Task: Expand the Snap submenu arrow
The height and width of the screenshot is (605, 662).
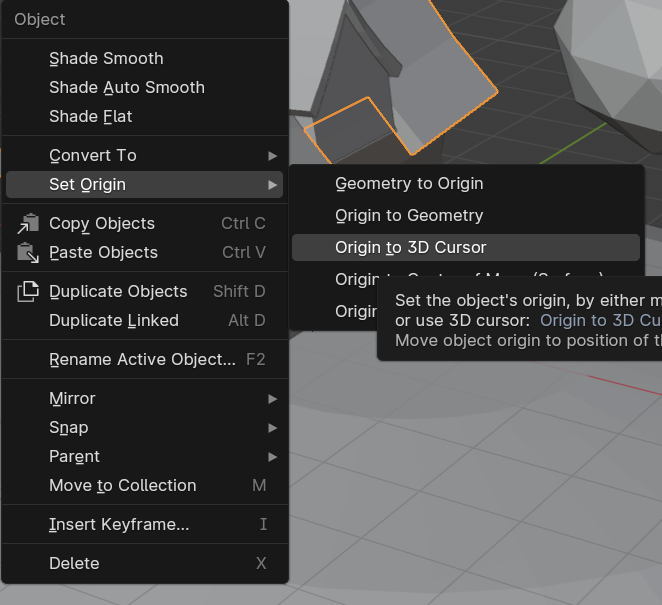Action: (273, 428)
